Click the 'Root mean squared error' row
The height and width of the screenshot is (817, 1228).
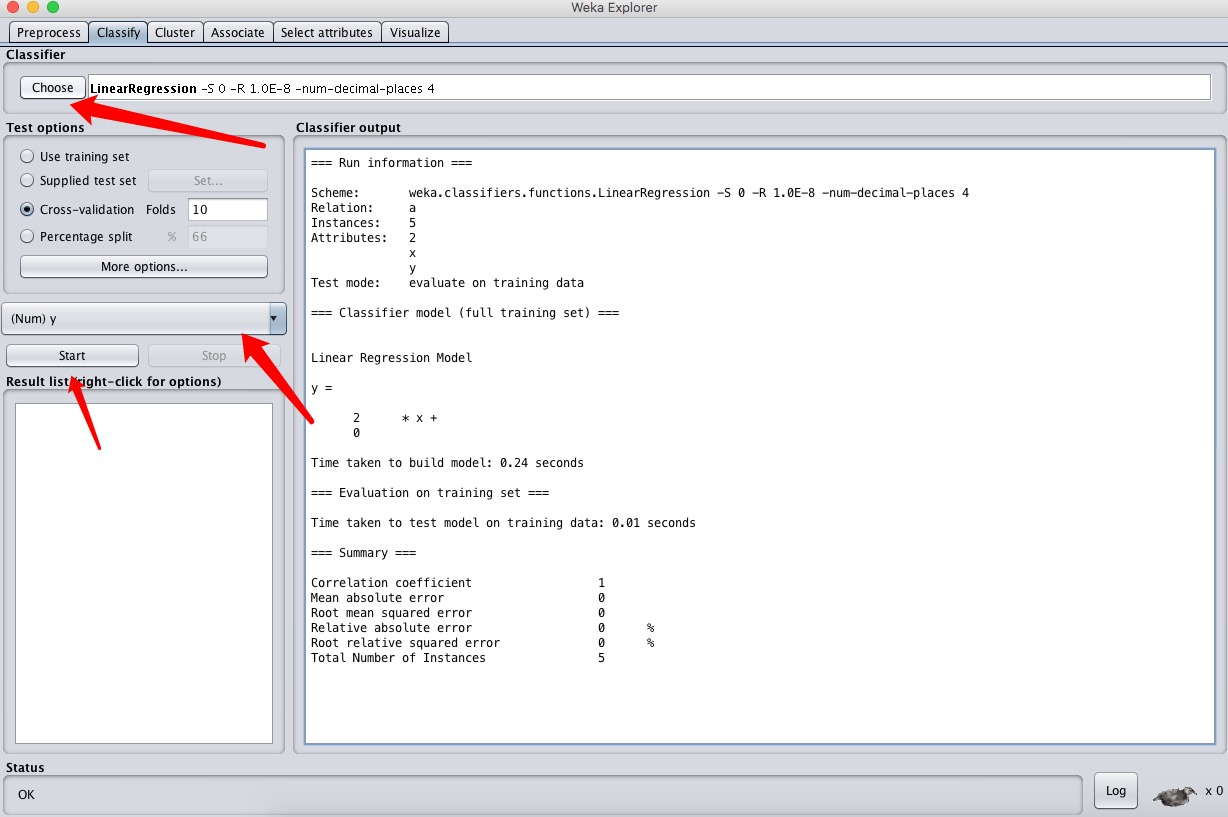coord(458,613)
